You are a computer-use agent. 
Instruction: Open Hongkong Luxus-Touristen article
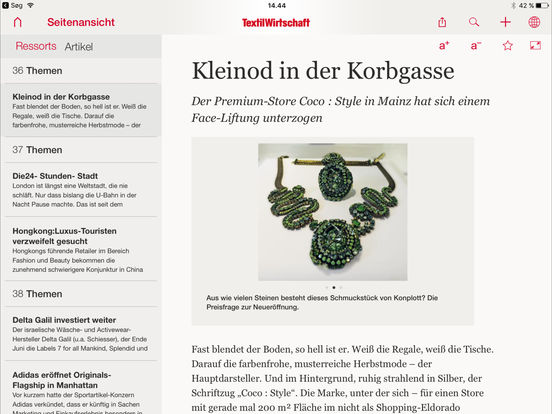pyautogui.click(x=81, y=250)
